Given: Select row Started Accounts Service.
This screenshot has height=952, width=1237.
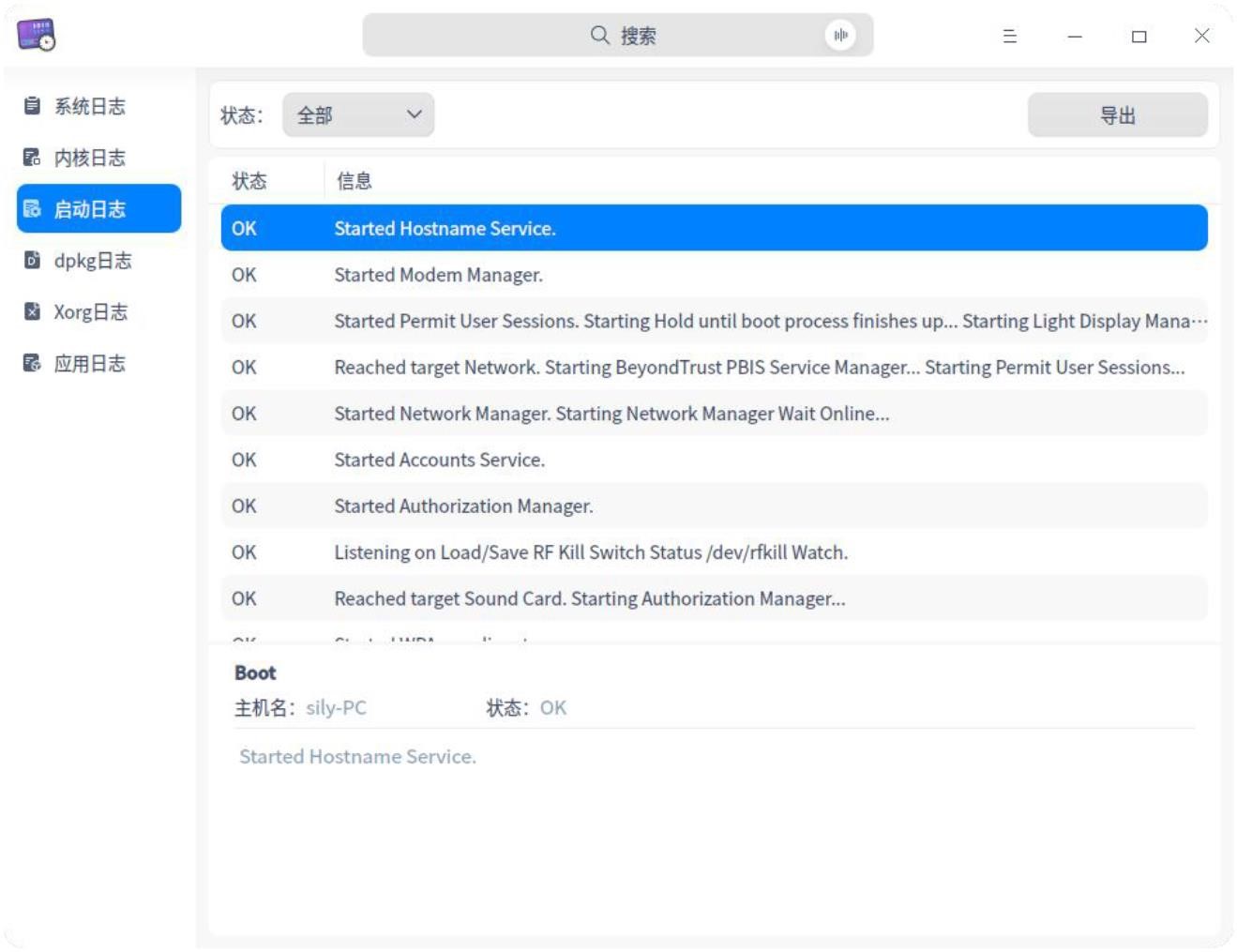Looking at the screenshot, I should (x=714, y=460).
